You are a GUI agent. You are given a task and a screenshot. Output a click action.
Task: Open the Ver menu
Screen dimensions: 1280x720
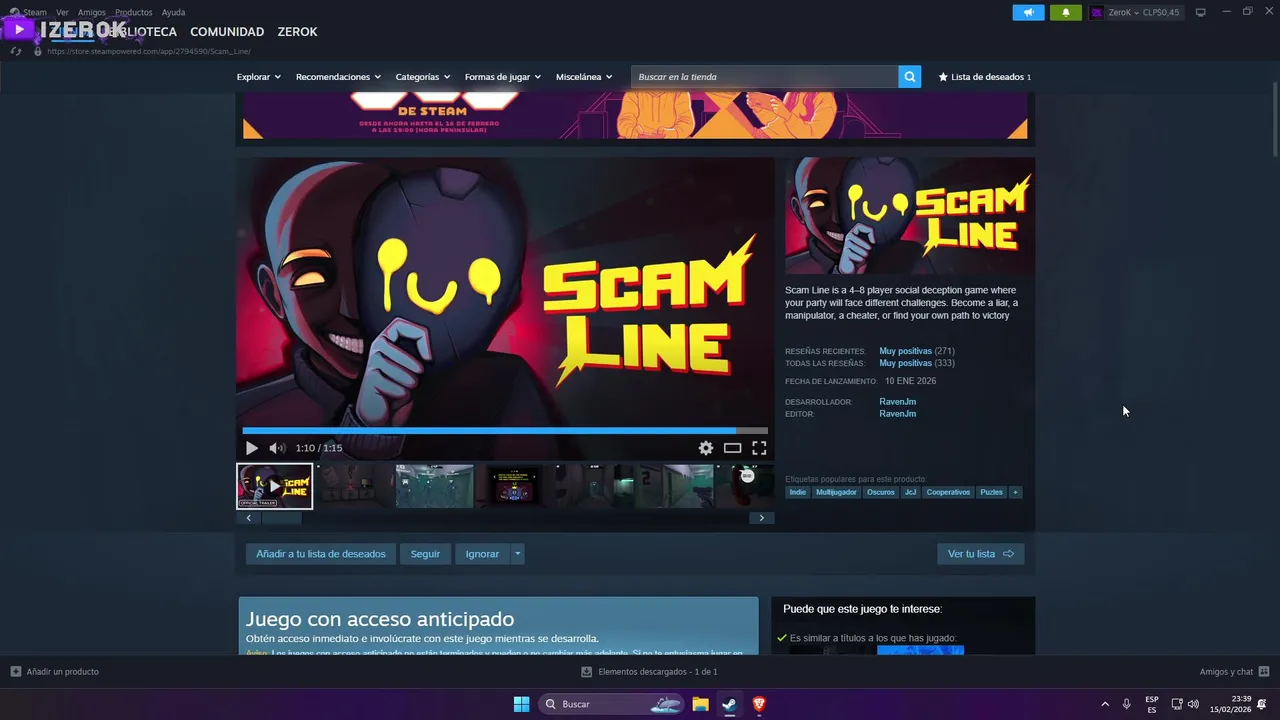(62, 13)
